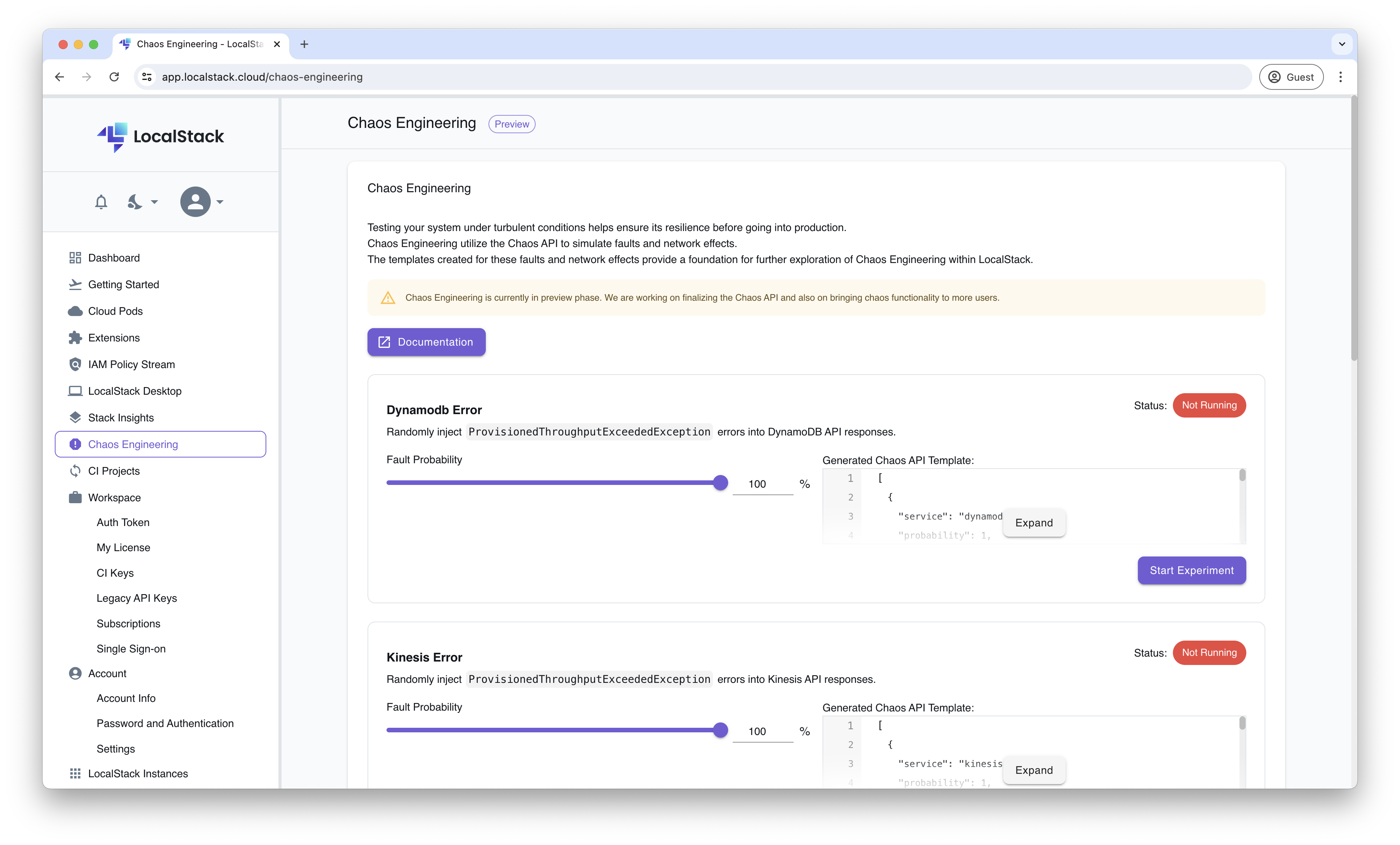
Task: Open notifications via the bell icon
Action: (101, 202)
